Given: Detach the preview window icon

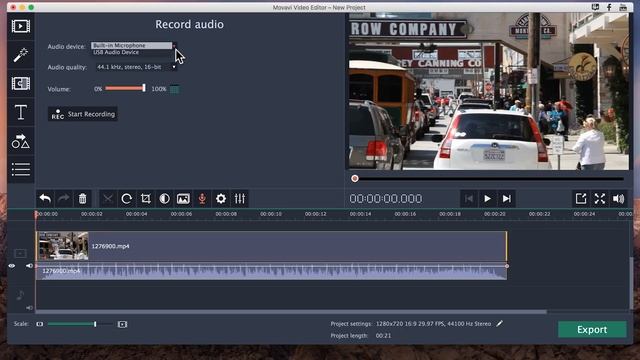Looking at the screenshot, I should tap(581, 199).
